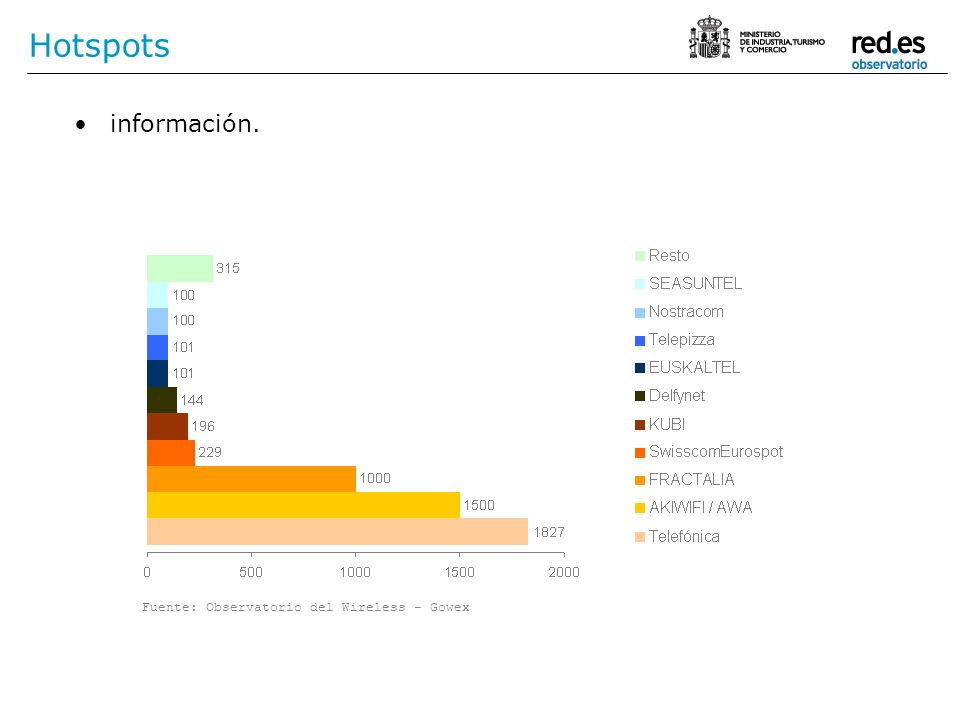Click the 144 data label
The height and width of the screenshot is (720, 960).
point(192,400)
